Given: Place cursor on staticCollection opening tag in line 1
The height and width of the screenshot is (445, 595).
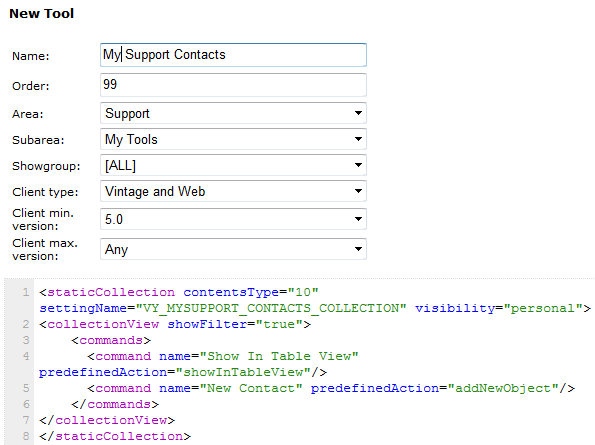Looking at the screenshot, I should 107,292.
